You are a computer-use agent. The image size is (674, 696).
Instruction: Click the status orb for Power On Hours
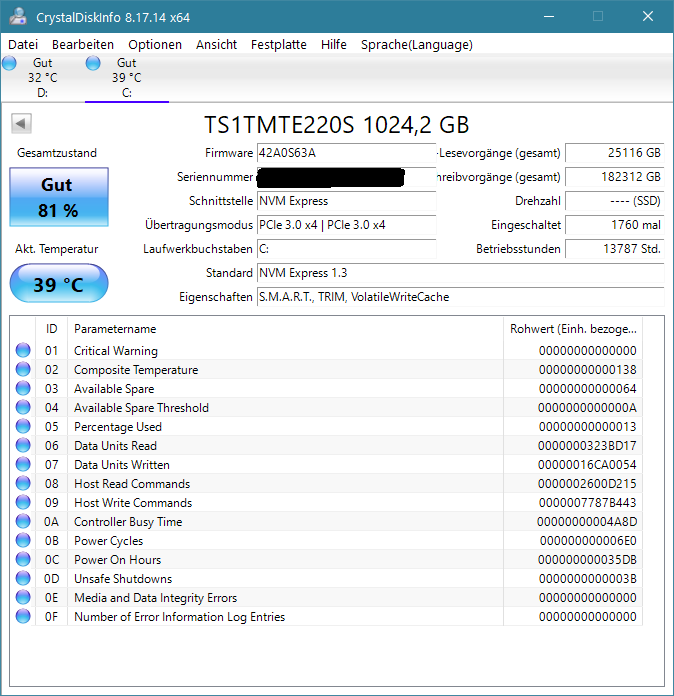[x=23, y=559]
